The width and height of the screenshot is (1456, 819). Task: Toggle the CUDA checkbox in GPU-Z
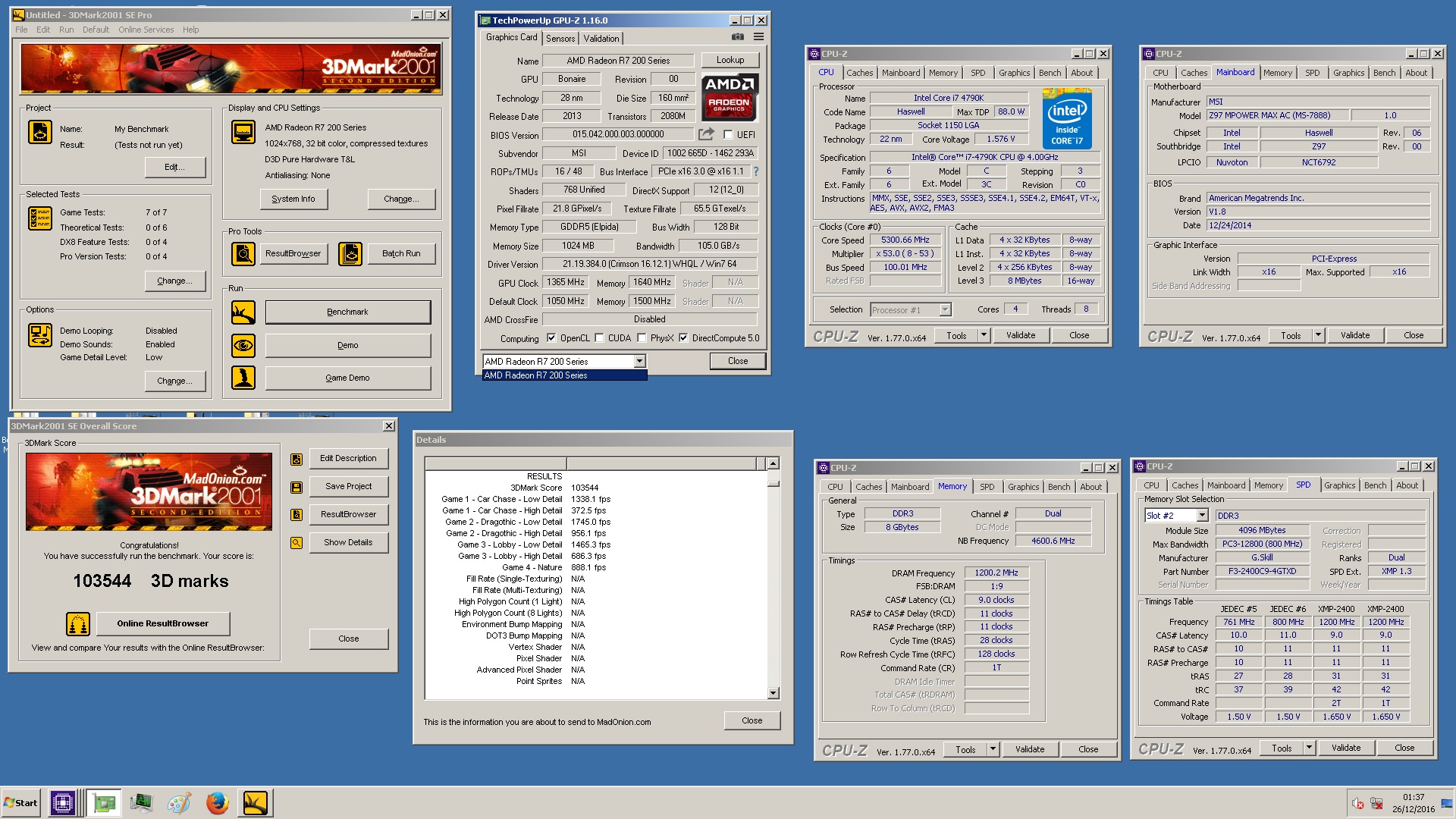(599, 338)
